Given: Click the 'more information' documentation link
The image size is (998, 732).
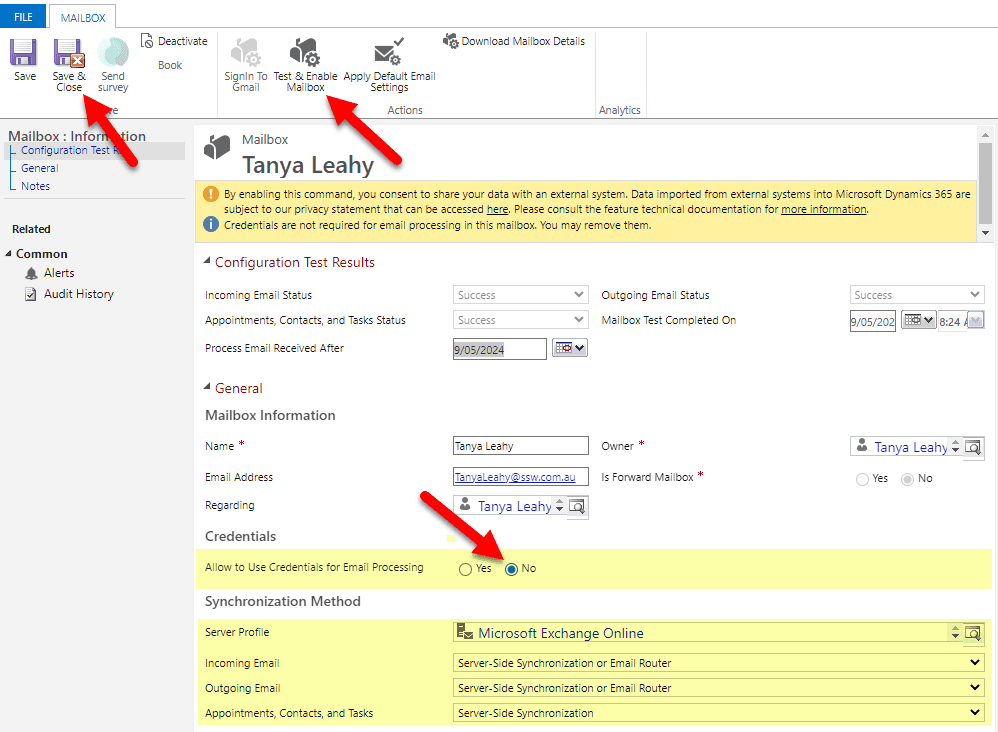Looking at the screenshot, I should 823,210.
